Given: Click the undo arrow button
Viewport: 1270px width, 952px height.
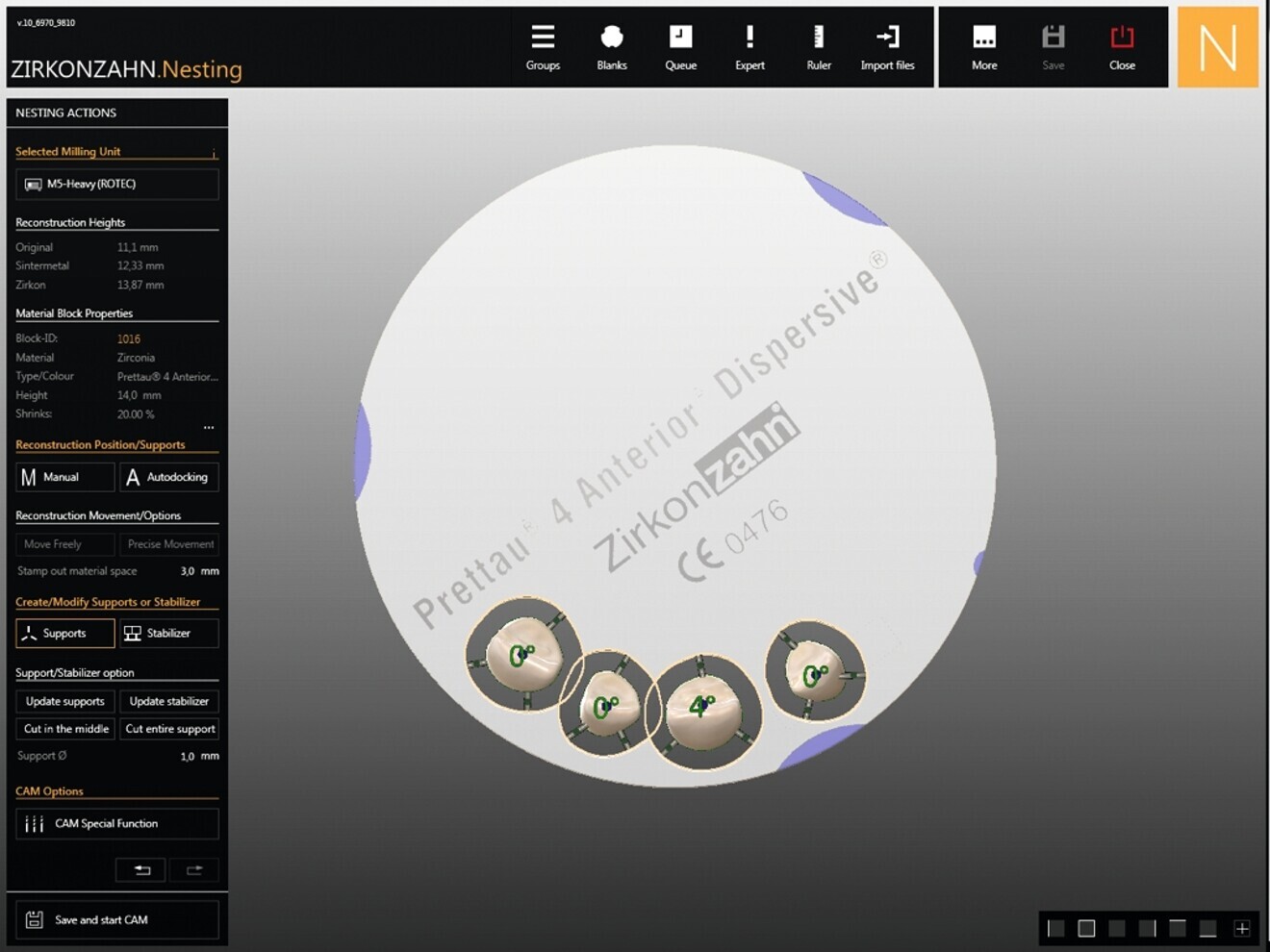Looking at the screenshot, I should [x=140, y=870].
